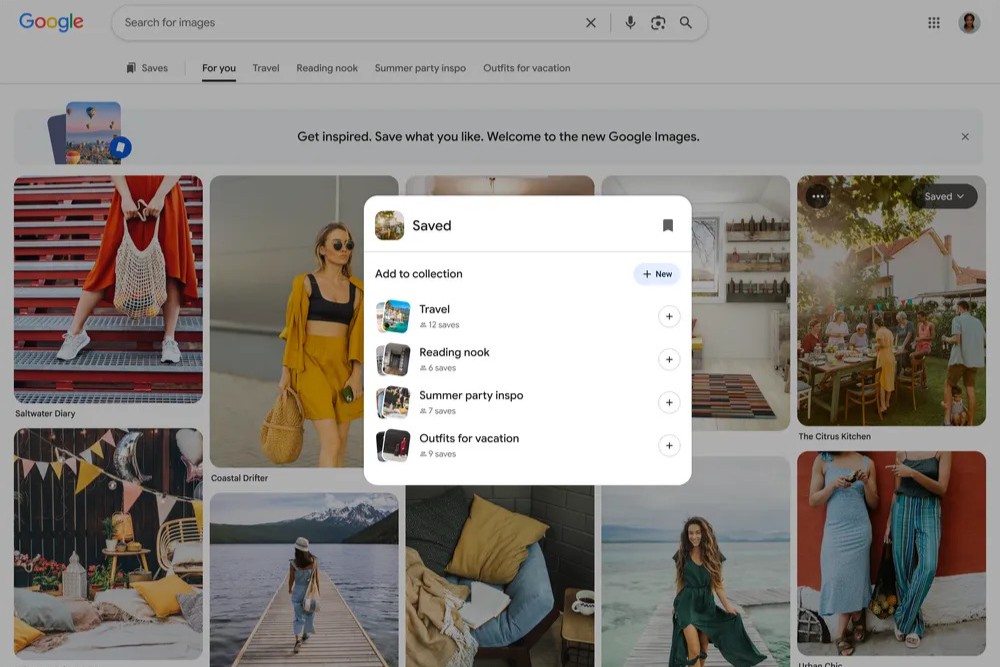
Task: Dismiss the welcome banner with its X
Action: click(965, 136)
